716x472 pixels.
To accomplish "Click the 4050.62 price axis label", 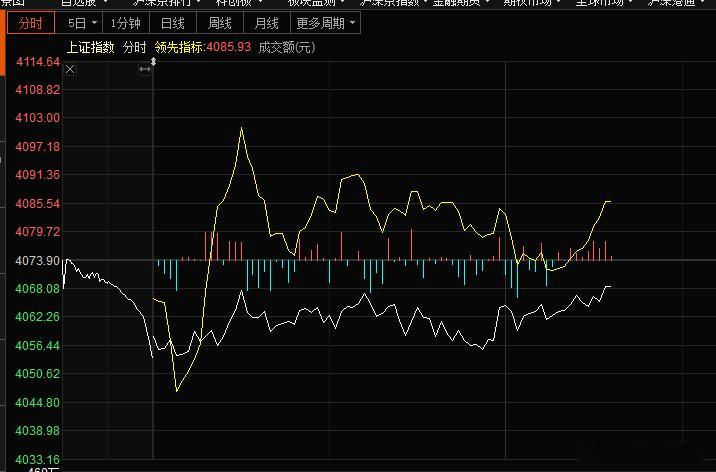I will point(38,374).
